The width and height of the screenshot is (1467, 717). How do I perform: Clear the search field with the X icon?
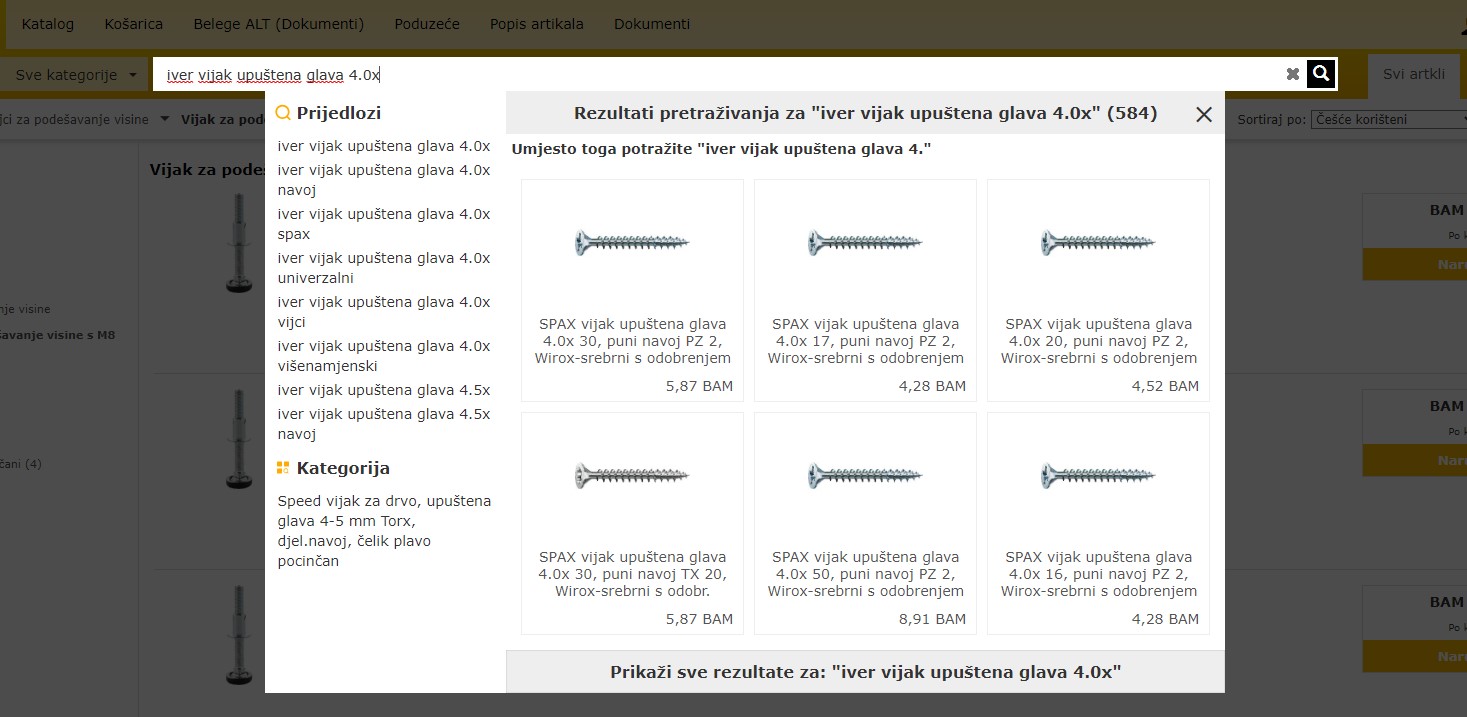(1293, 74)
